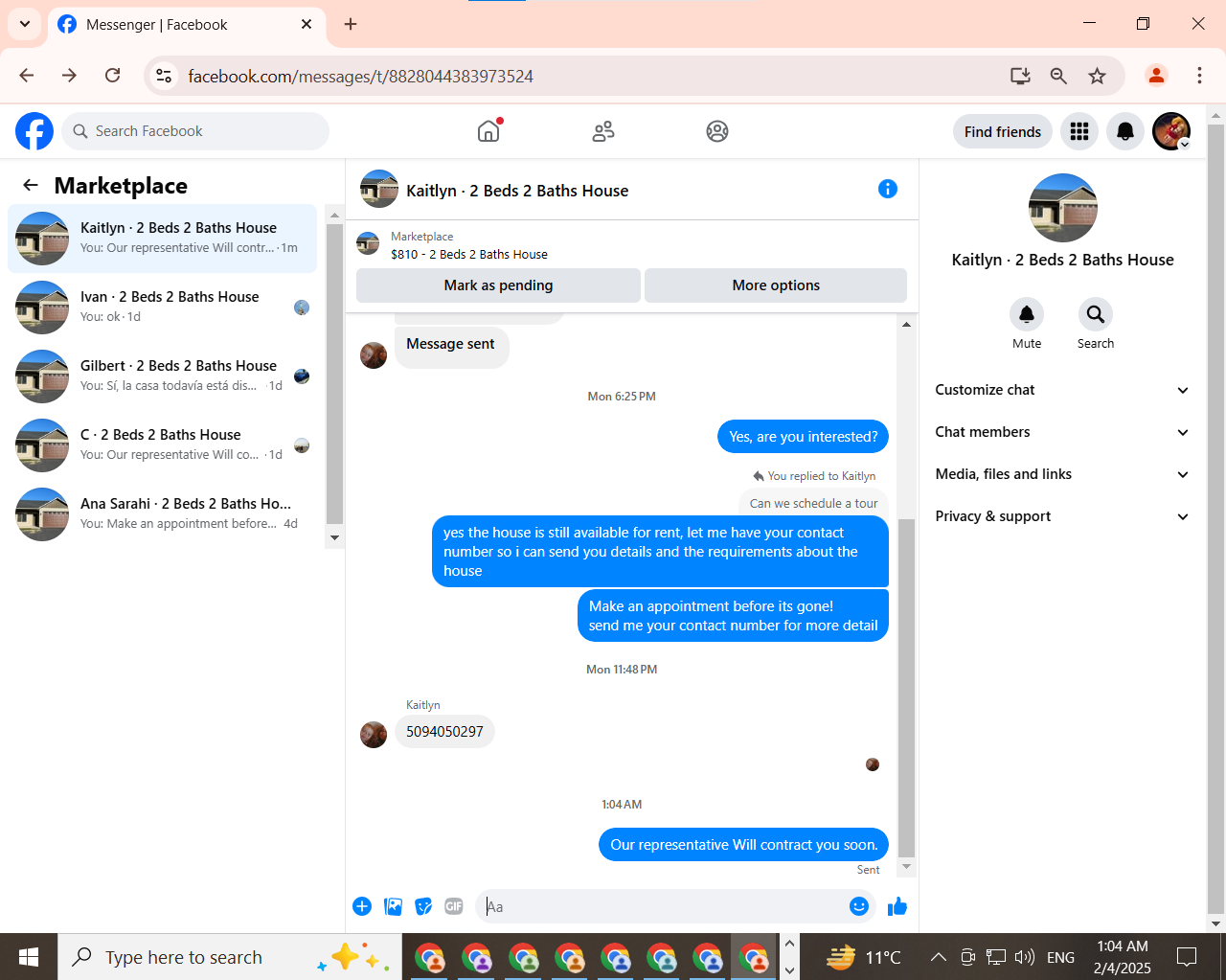Click the browser address bar URL
This screenshot has width=1226, height=980.
tap(360, 76)
